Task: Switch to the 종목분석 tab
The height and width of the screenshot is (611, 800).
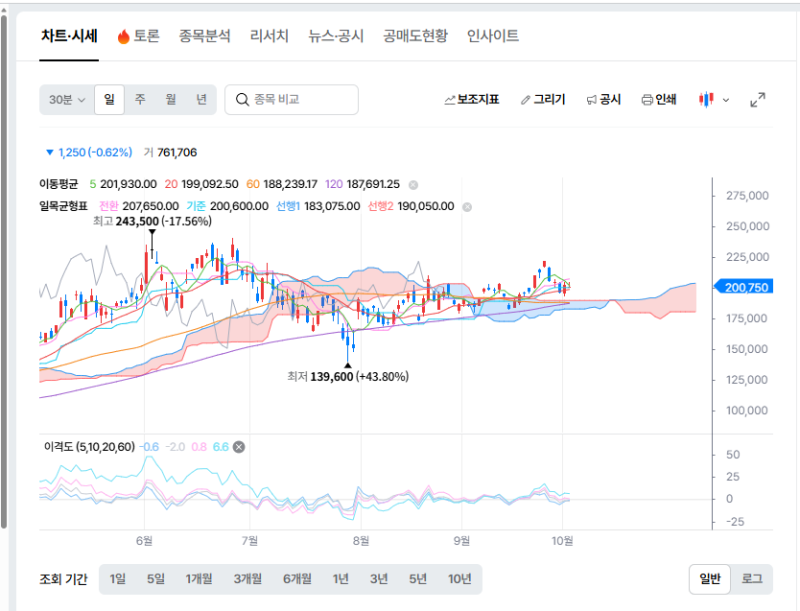Action: click(205, 36)
